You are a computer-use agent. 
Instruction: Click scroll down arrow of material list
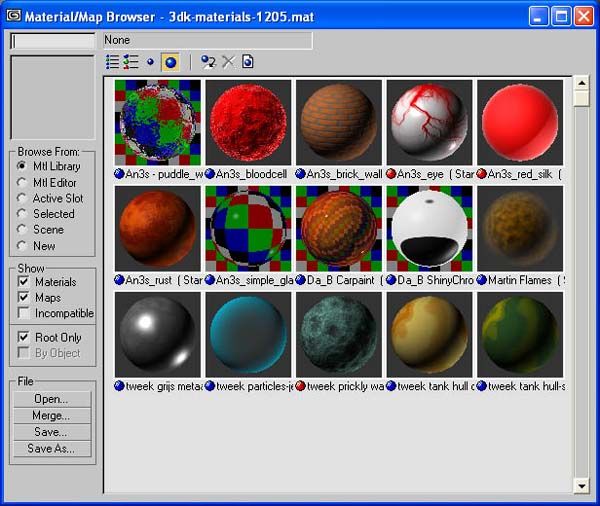point(582,486)
